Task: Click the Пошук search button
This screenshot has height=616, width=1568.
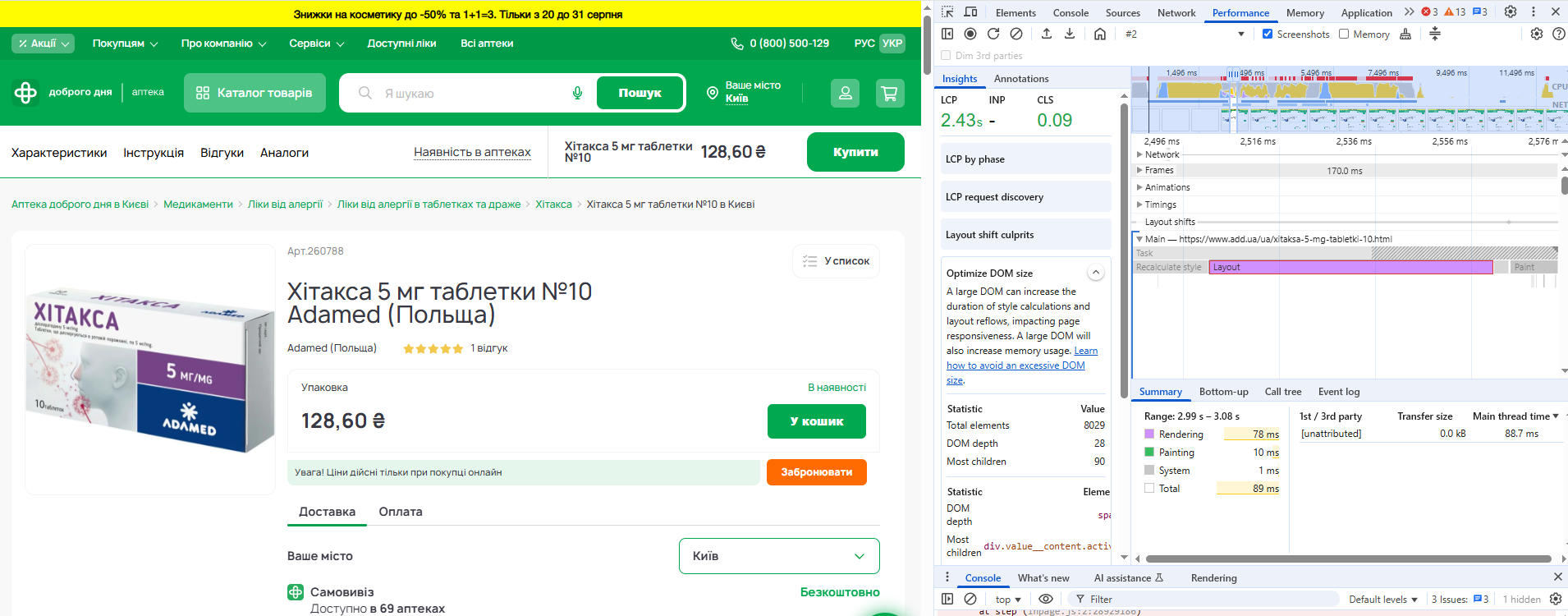Action: coord(640,93)
